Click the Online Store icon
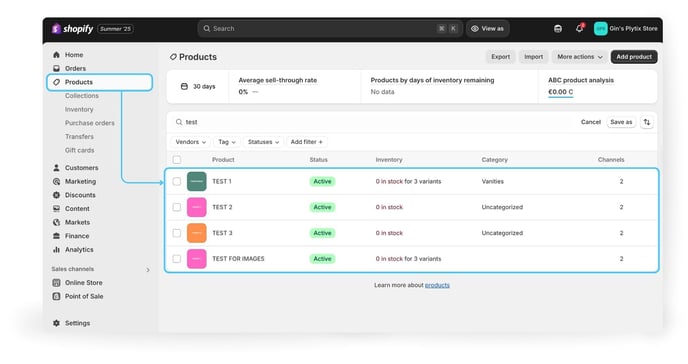 (x=56, y=283)
